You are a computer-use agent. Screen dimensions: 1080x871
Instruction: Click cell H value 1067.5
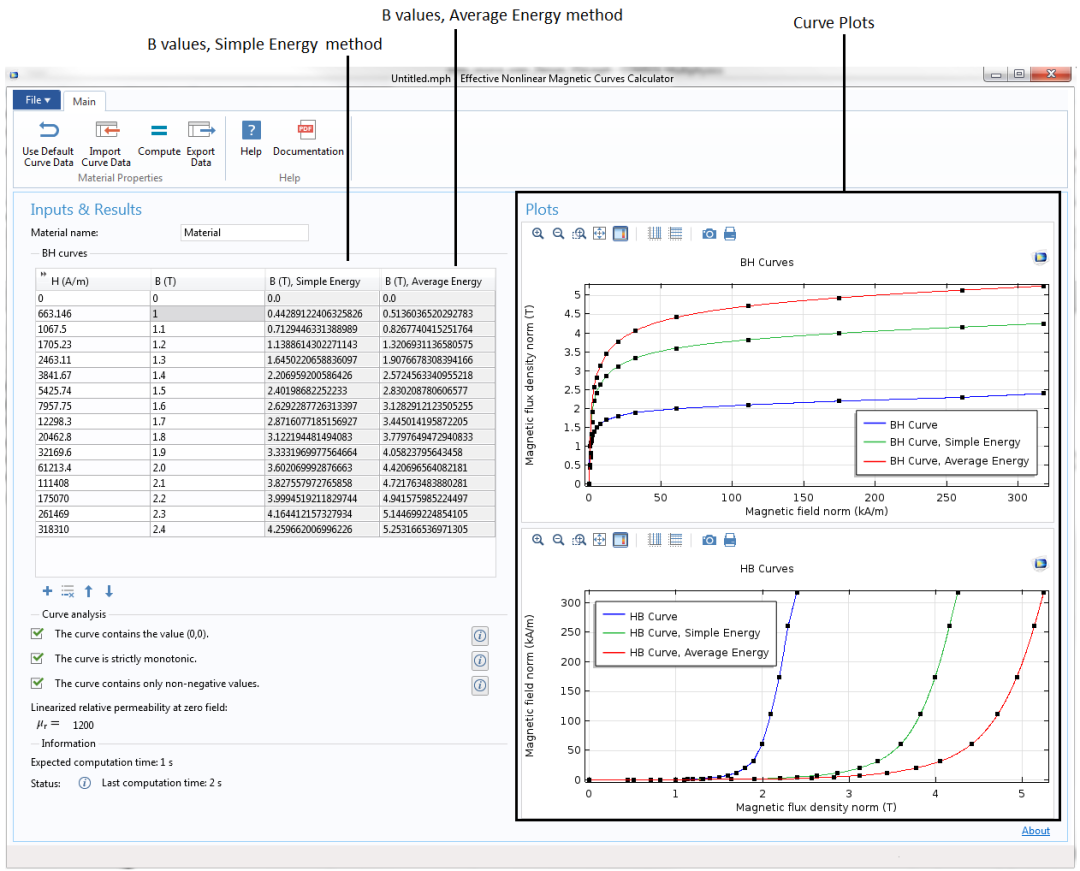coord(93,329)
